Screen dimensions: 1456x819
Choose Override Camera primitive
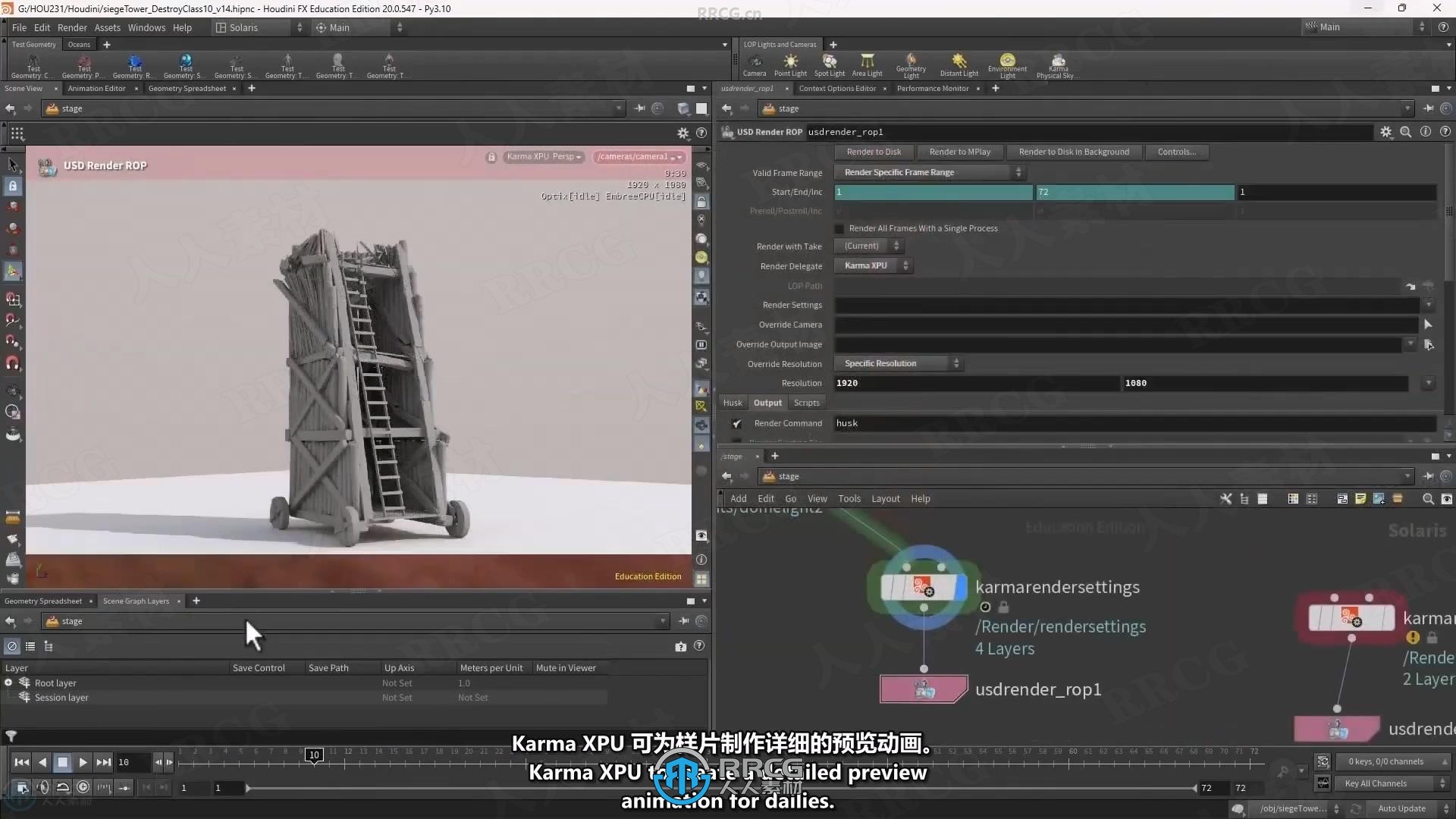coord(1428,325)
